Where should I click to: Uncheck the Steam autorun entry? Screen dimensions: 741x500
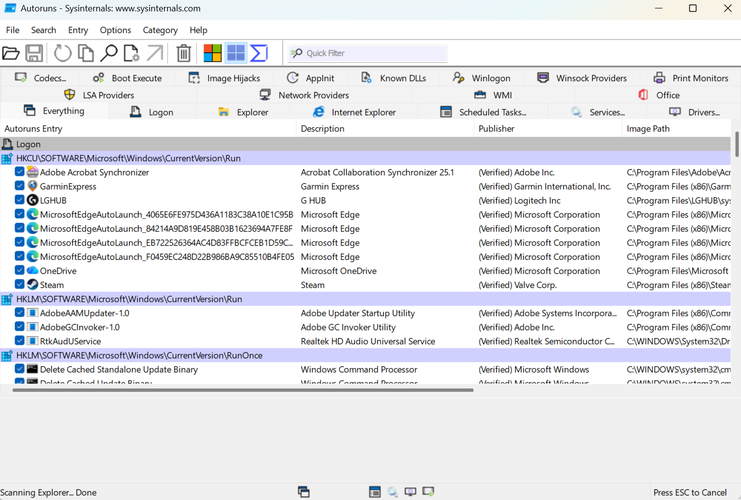[20, 285]
